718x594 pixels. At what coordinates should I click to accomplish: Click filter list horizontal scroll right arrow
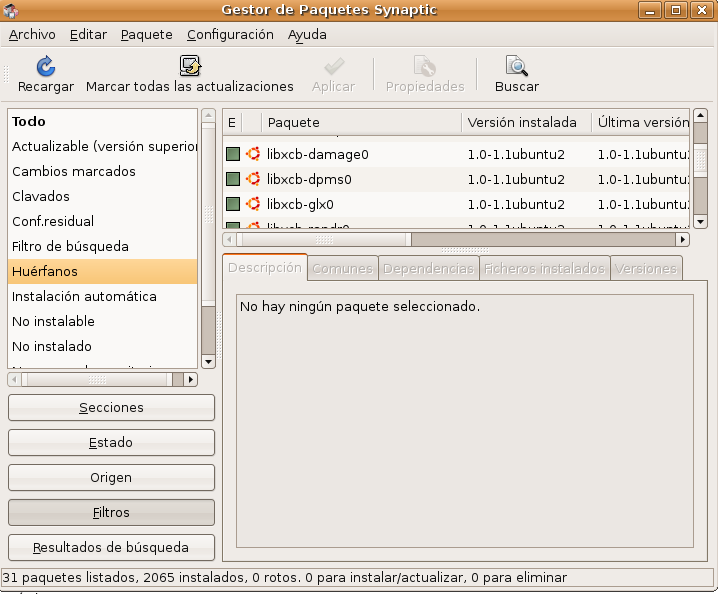[190, 379]
